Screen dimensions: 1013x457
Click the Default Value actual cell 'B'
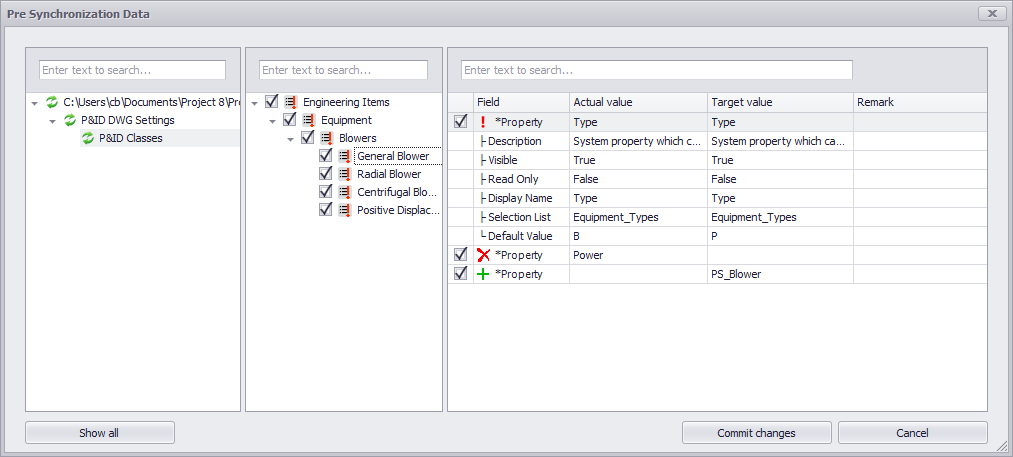click(x=638, y=236)
